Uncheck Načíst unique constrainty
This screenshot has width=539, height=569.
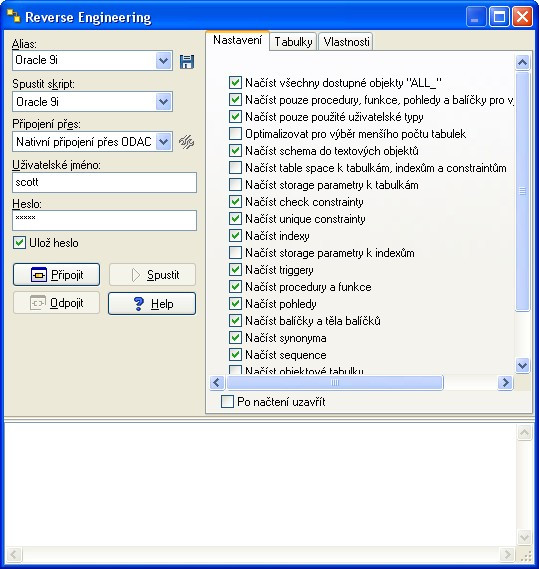[235, 218]
